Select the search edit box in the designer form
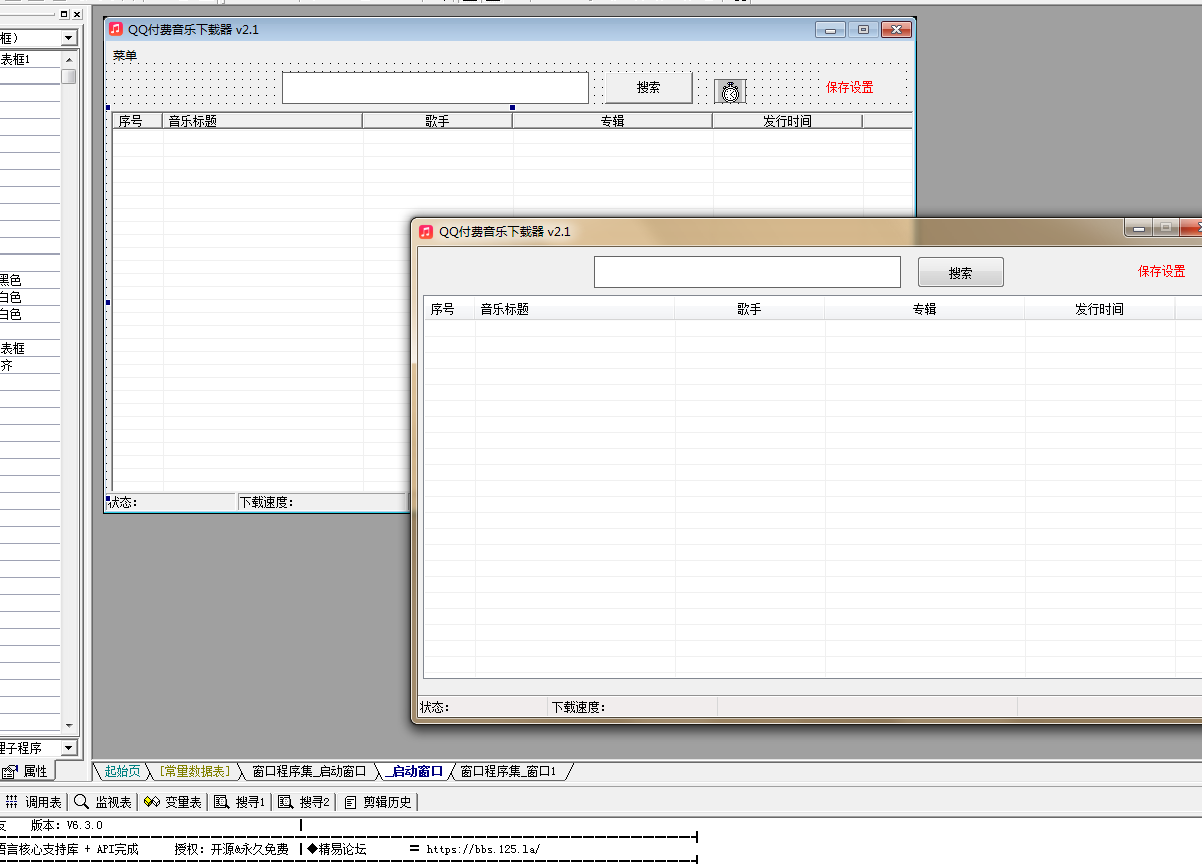This screenshot has width=1202, height=864. pyautogui.click(x=435, y=88)
